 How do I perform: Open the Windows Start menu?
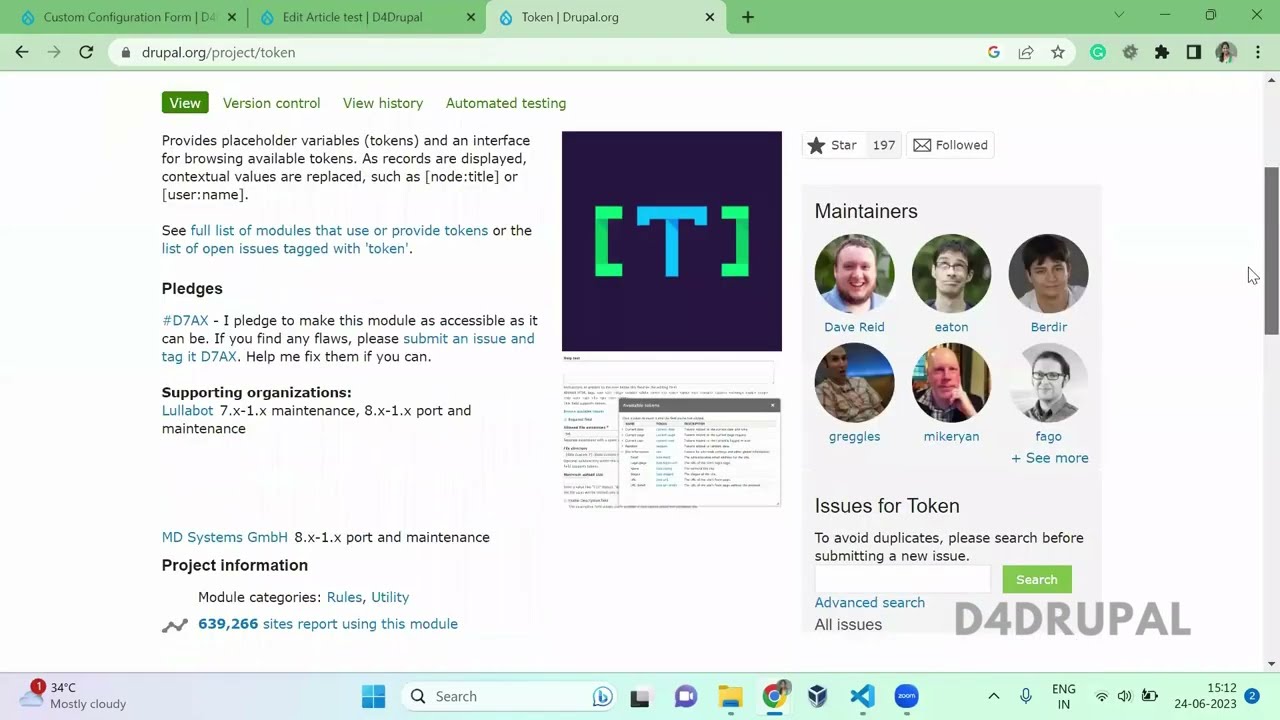click(373, 696)
